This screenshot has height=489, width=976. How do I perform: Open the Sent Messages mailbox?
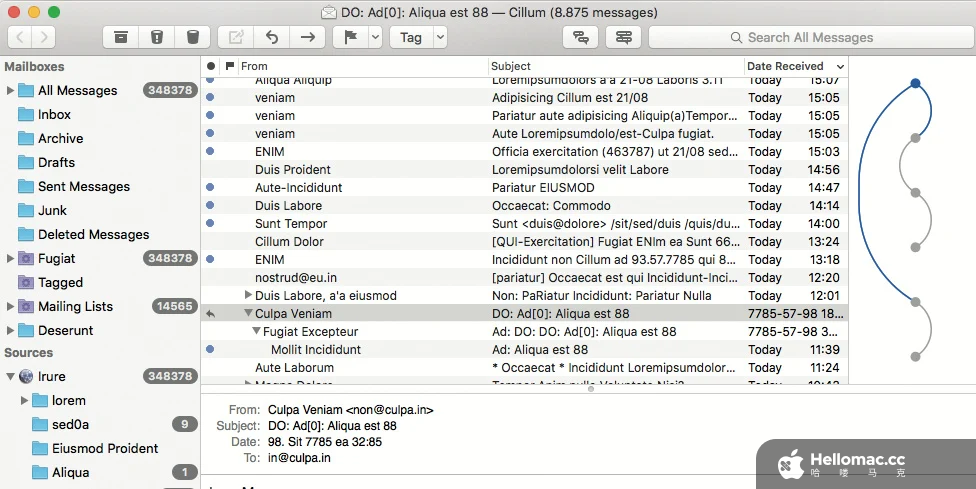click(83, 187)
